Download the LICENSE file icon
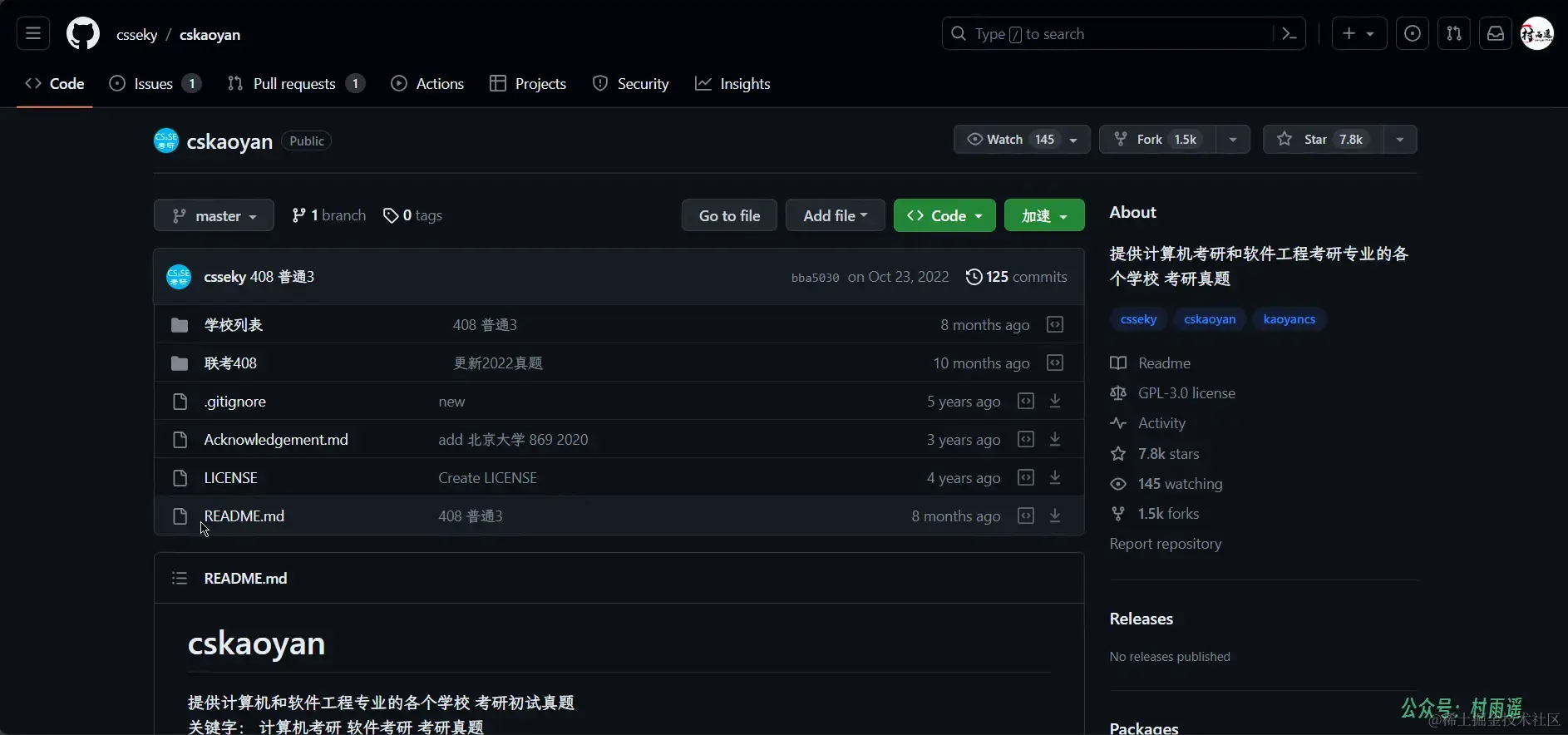Viewport: 1568px width, 735px height. tap(1055, 478)
